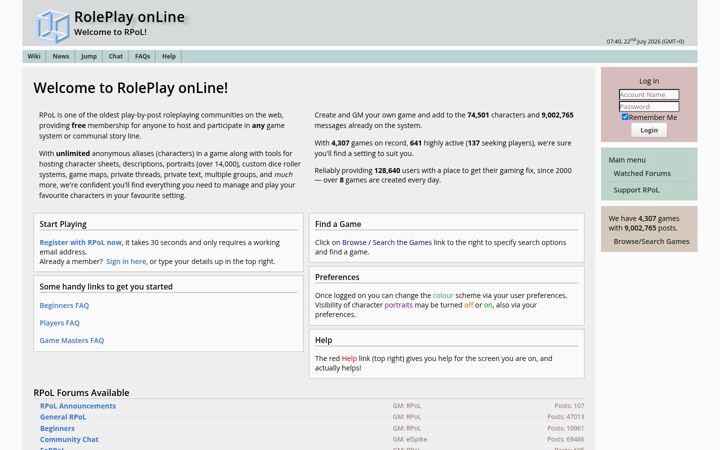720x450 pixels.
Task: Click Some handy links to get you started heading
Action: pos(106,287)
